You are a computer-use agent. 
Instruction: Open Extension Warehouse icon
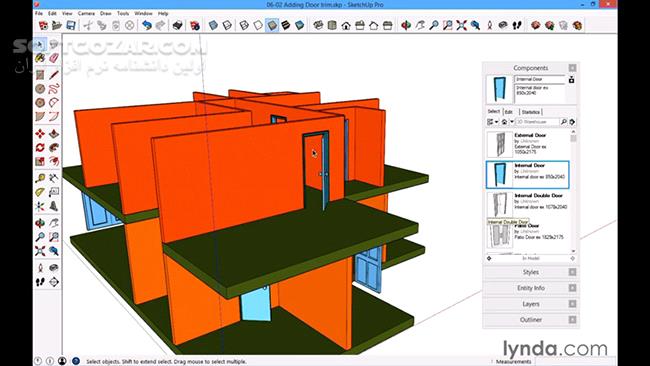click(x=577, y=26)
